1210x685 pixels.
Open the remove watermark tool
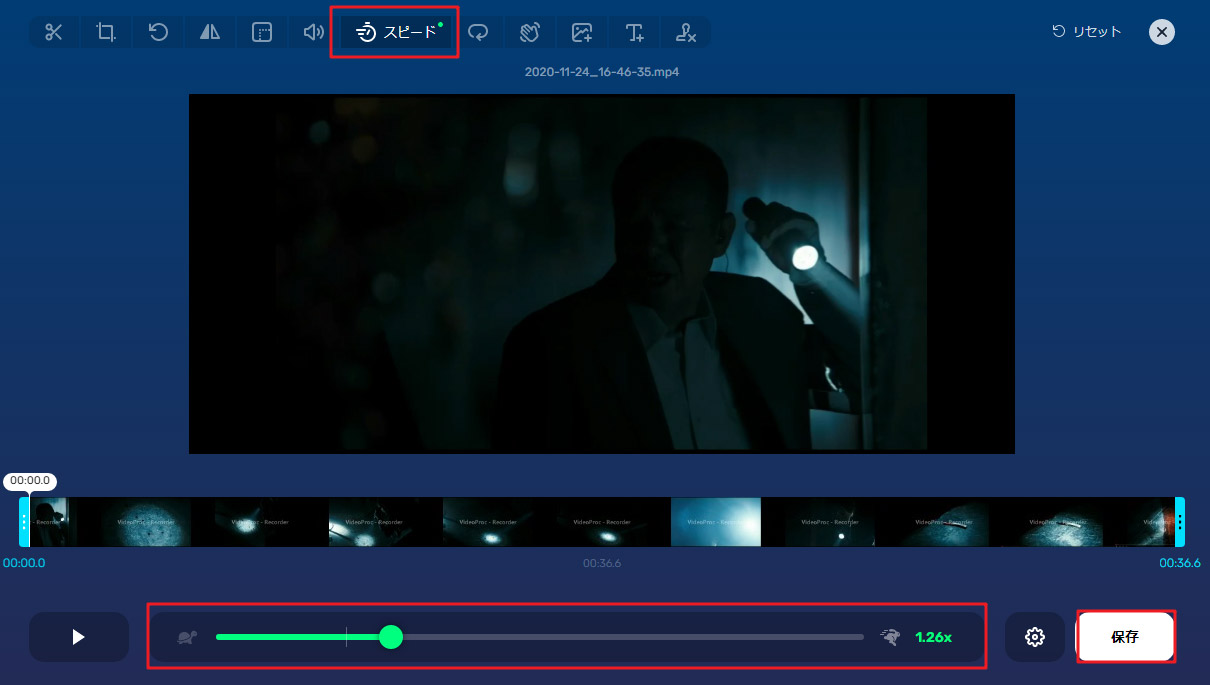[686, 32]
